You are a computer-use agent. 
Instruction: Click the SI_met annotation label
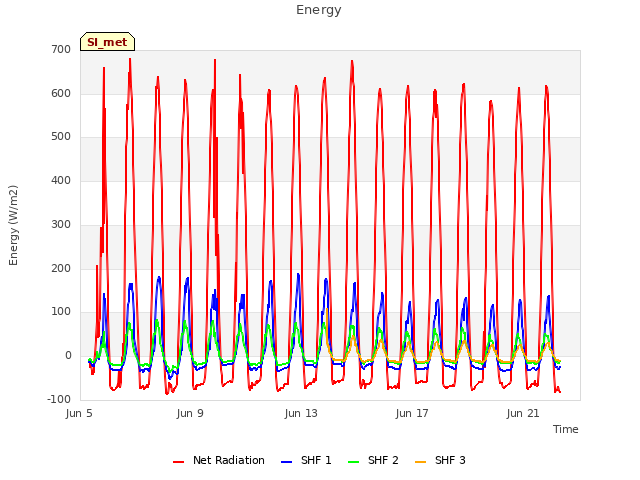(107, 42)
